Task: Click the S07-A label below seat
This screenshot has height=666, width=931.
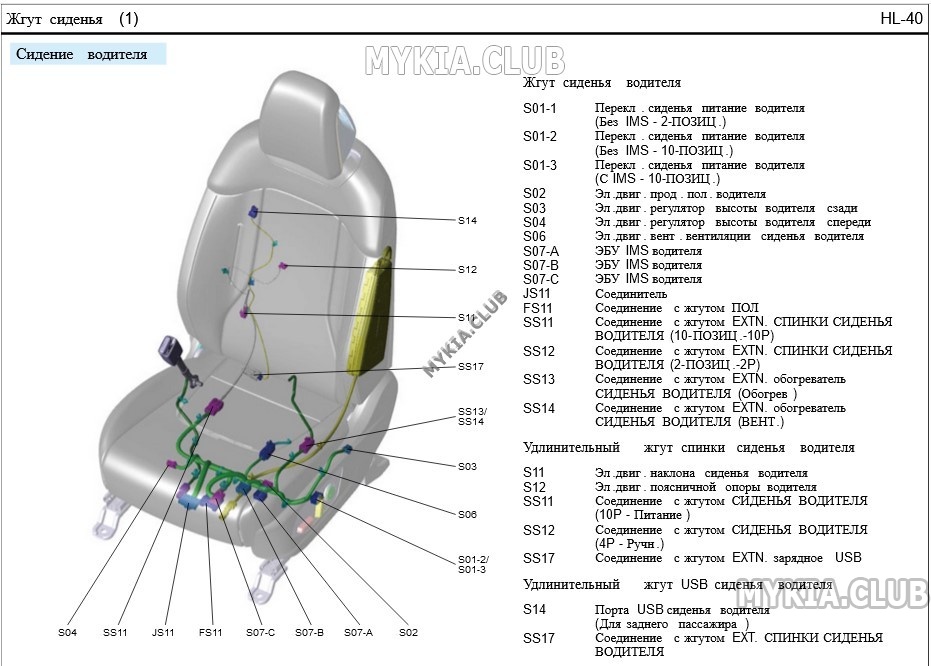Action: (359, 633)
